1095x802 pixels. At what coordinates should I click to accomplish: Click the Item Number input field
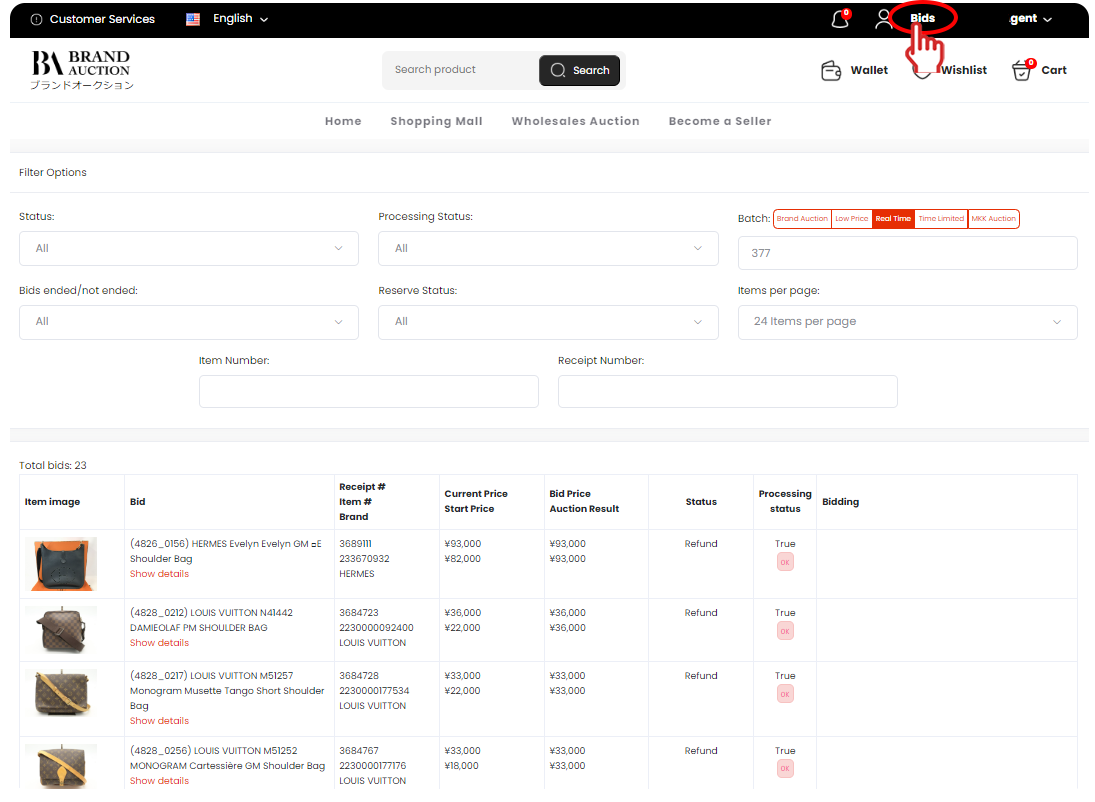point(369,392)
